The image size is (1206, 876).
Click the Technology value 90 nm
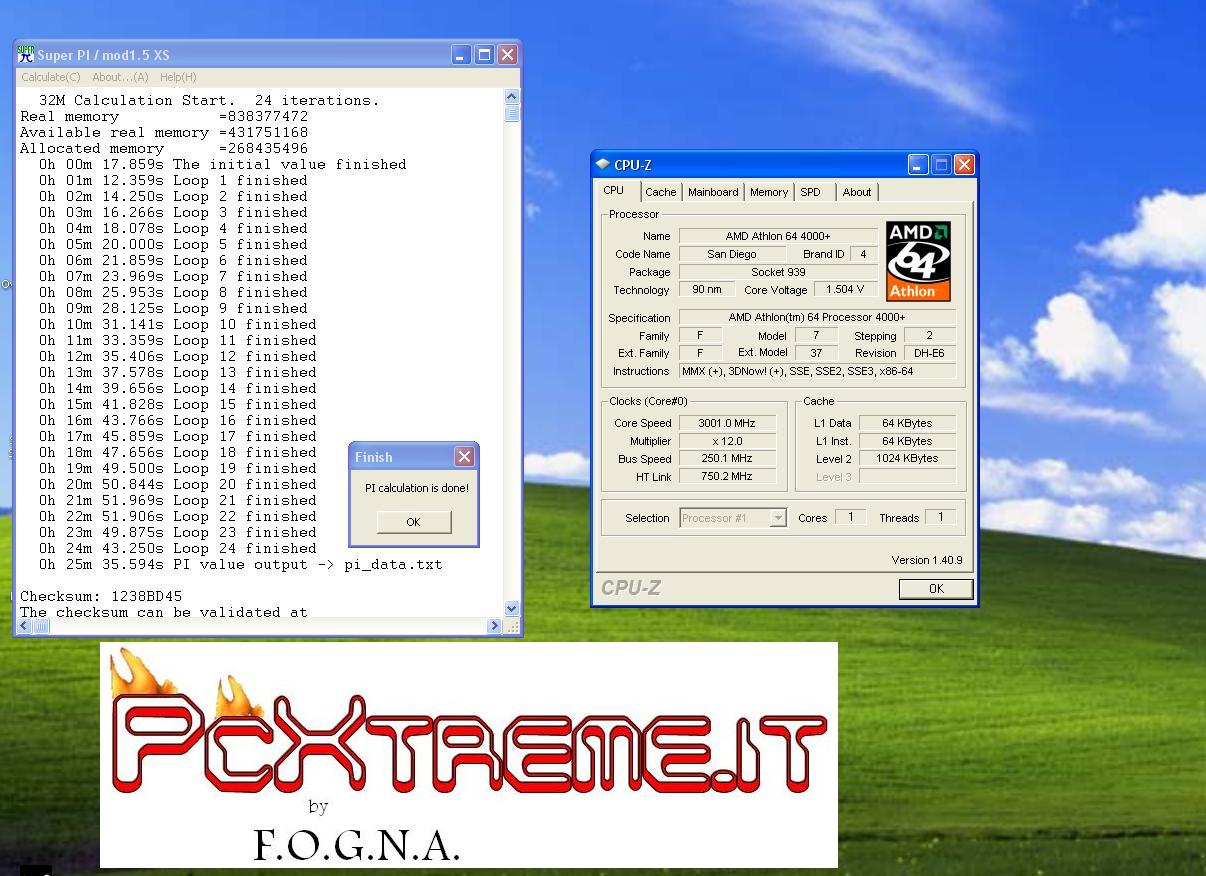click(x=707, y=289)
